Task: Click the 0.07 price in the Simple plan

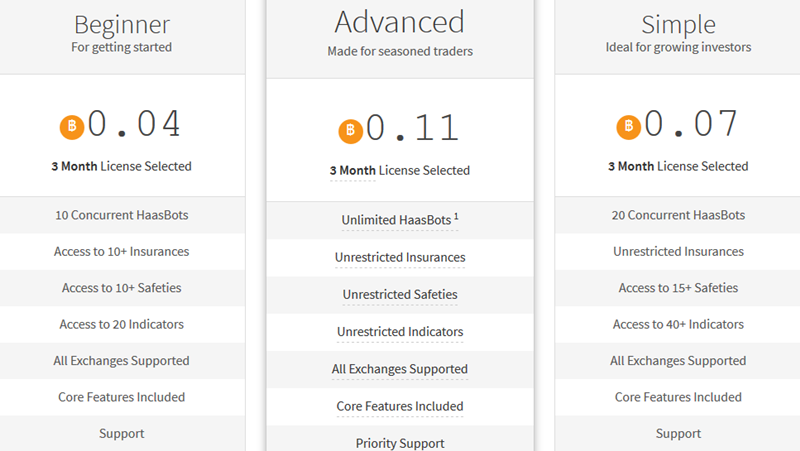Action: click(692, 125)
